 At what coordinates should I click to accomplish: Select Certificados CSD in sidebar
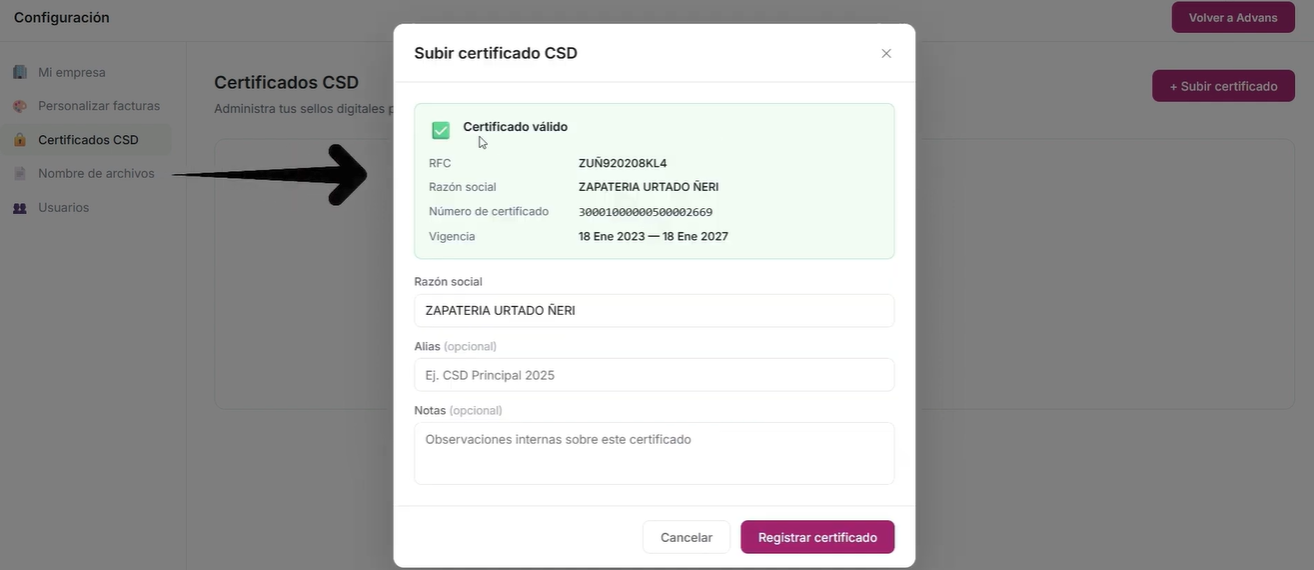(86, 140)
